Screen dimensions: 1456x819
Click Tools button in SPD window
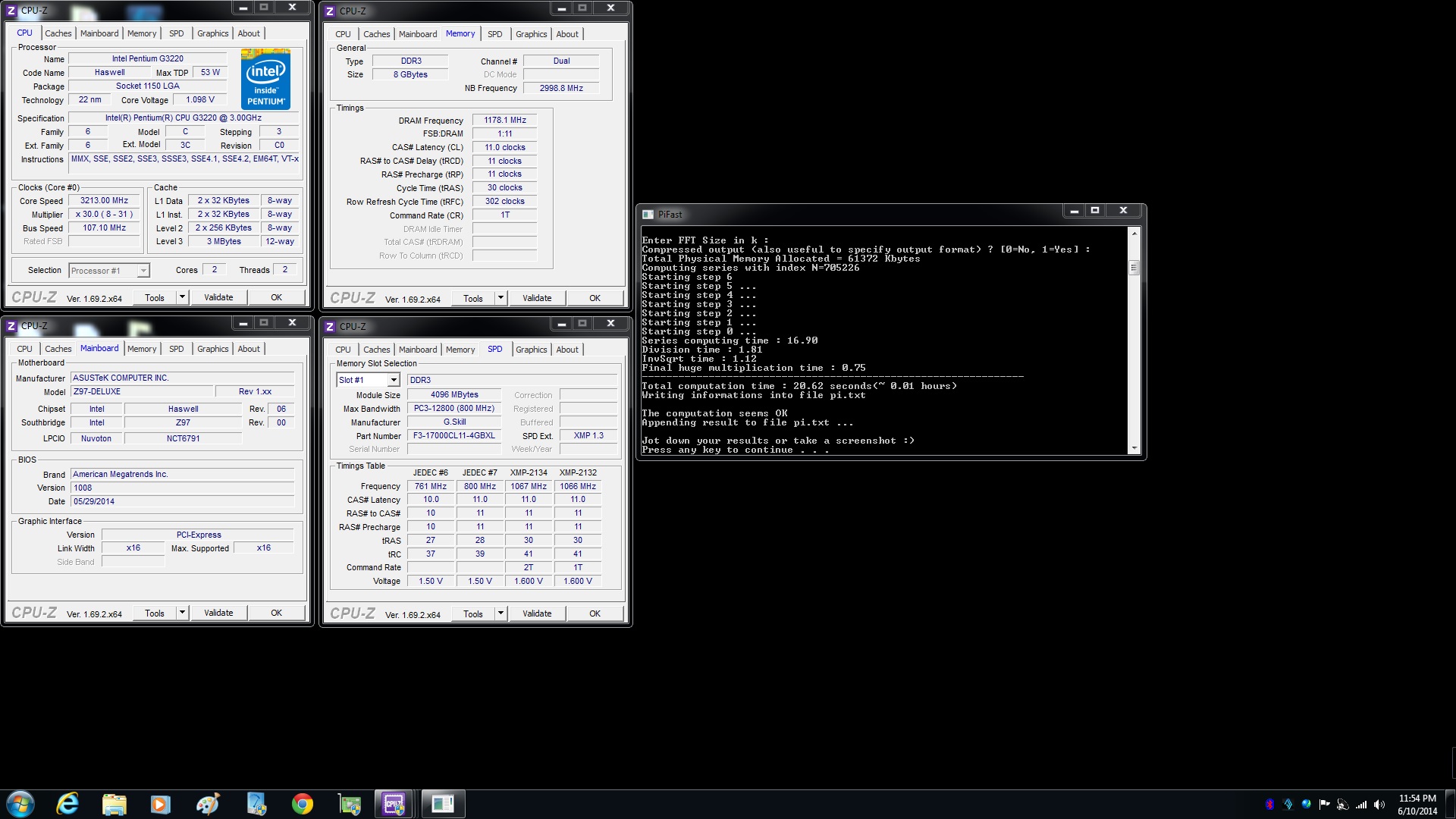[x=473, y=613]
